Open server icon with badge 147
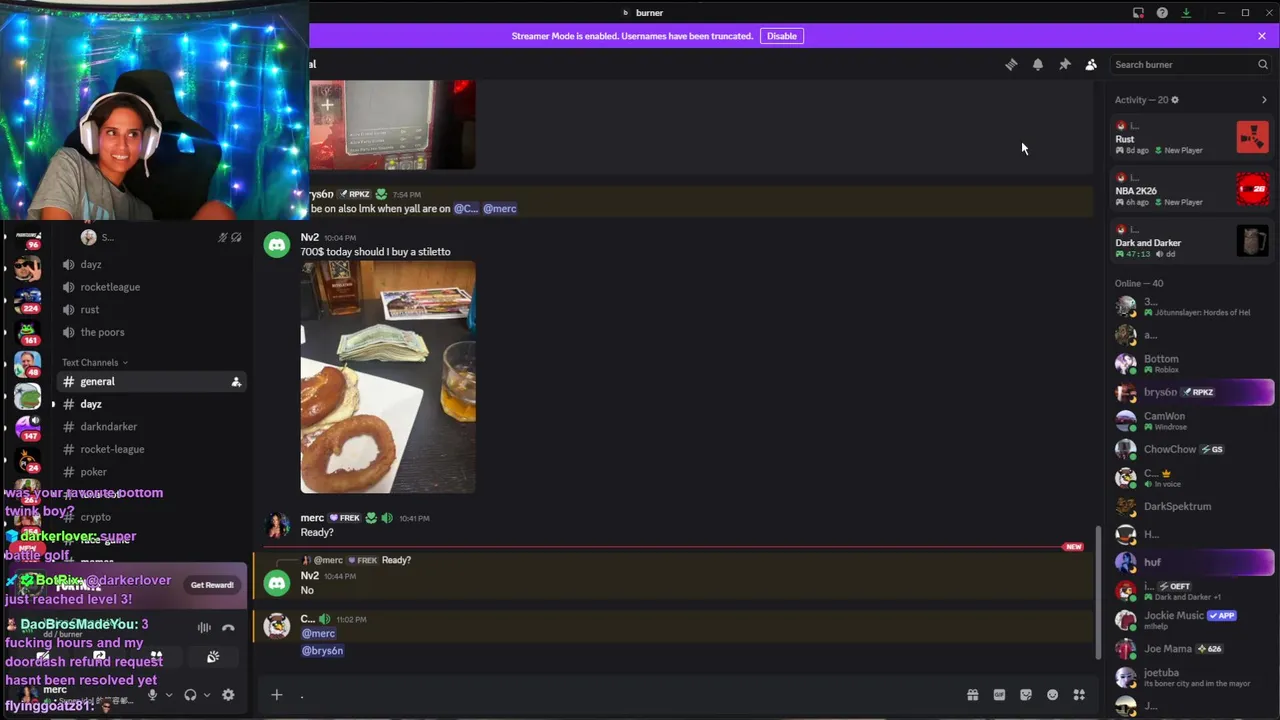The height and width of the screenshot is (720, 1280). pyautogui.click(x=28, y=428)
